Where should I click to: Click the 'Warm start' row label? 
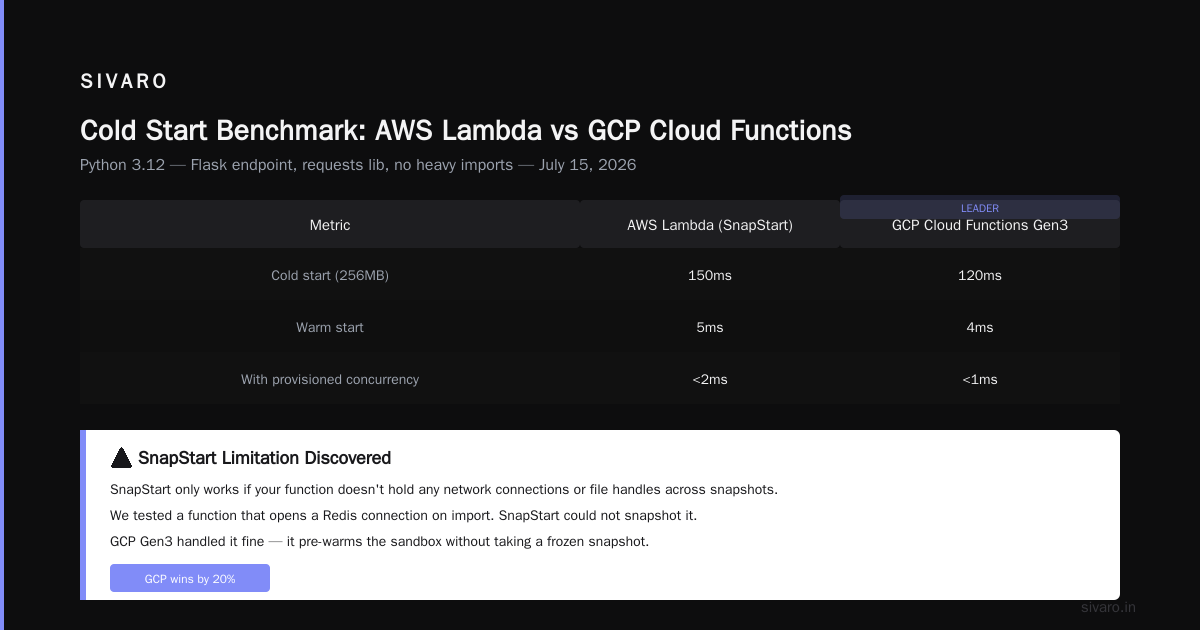tap(330, 327)
